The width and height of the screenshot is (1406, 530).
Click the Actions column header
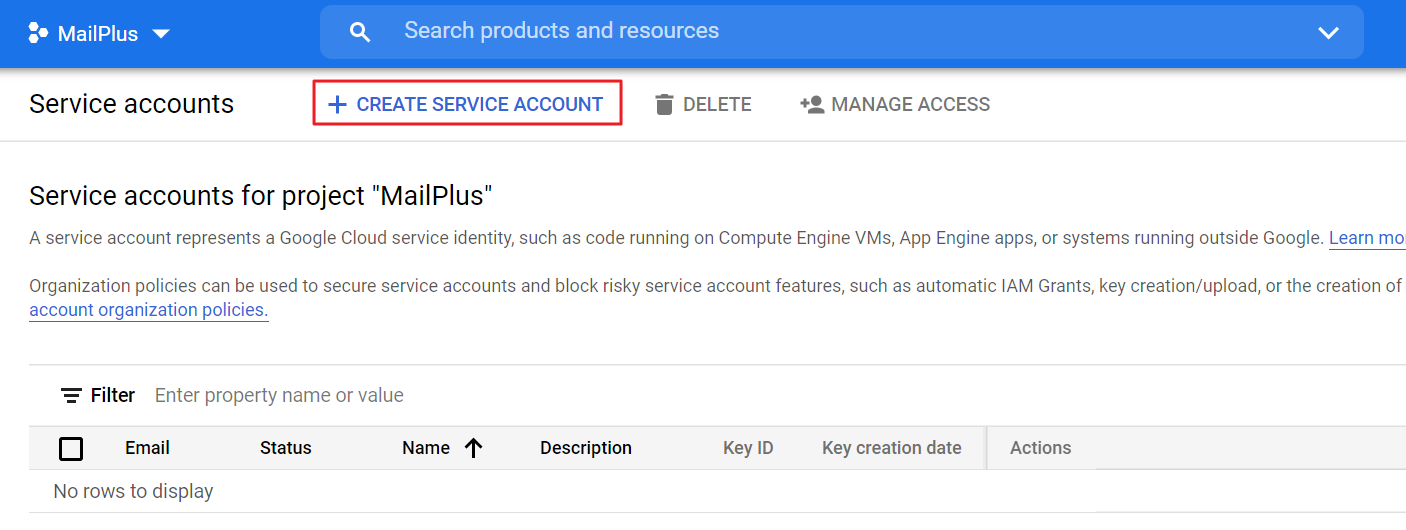point(1040,448)
